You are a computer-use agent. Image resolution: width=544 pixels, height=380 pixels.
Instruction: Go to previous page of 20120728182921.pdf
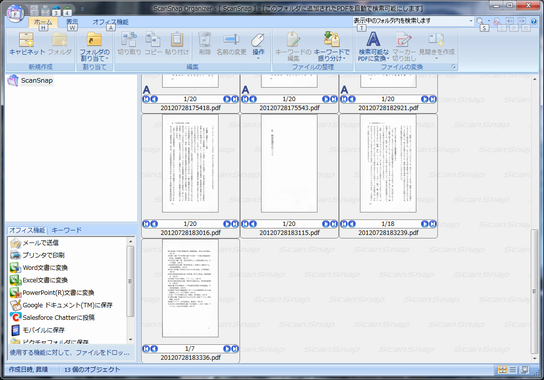(x=352, y=99)
